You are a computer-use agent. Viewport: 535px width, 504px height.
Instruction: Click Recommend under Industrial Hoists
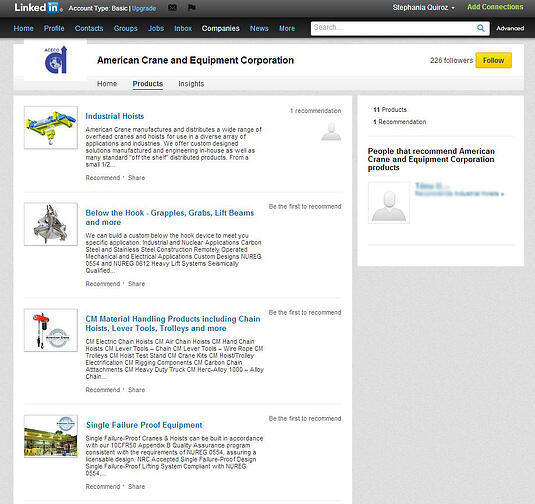click(x=103, y=178)
